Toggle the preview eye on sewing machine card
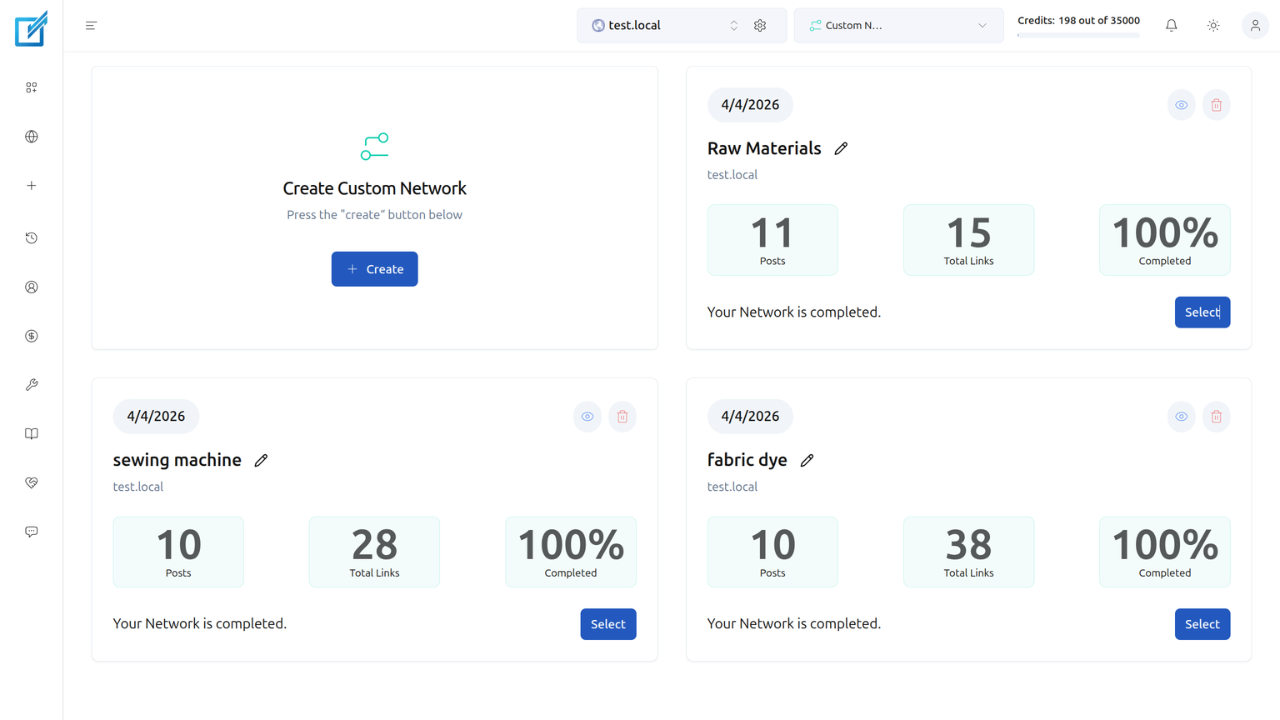This screenshot has height=720, width=1280. (587, 416)
